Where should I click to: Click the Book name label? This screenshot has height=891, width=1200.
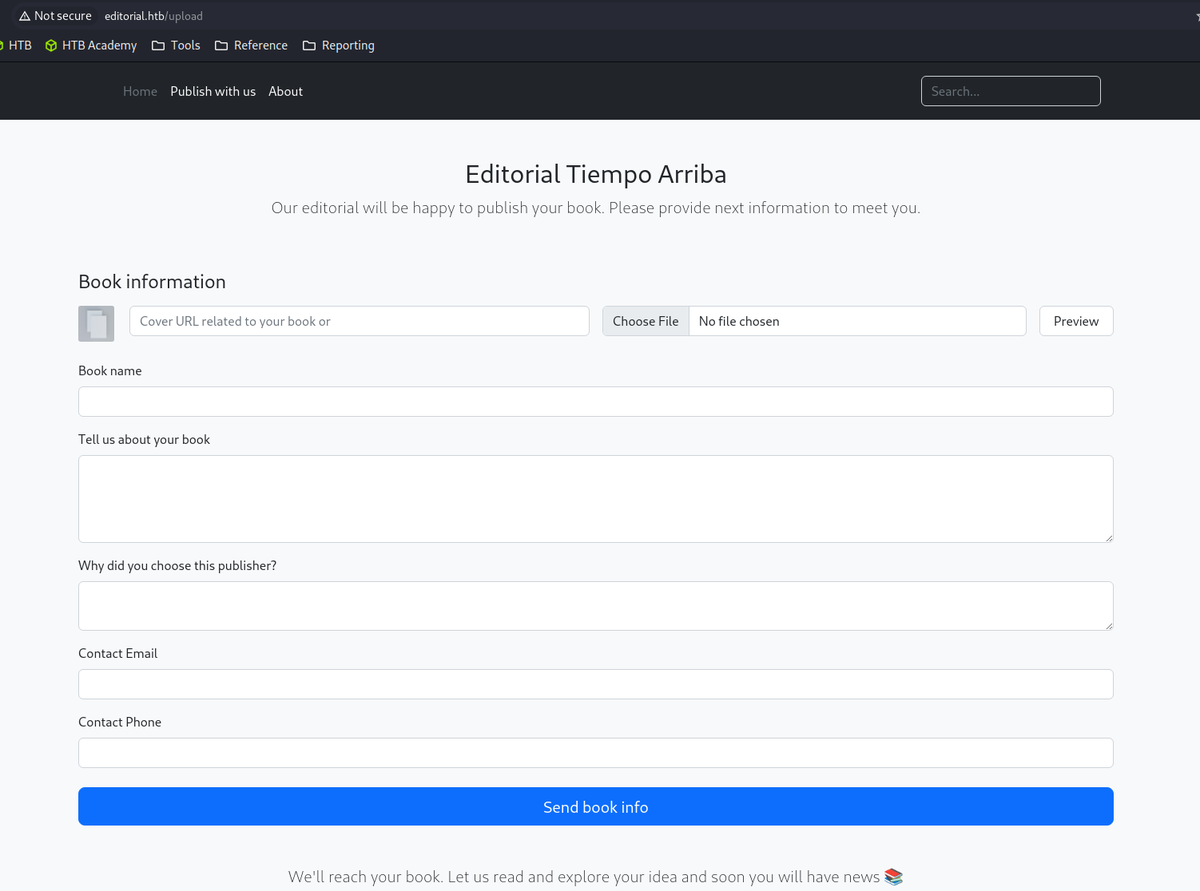tap(110, 371)
